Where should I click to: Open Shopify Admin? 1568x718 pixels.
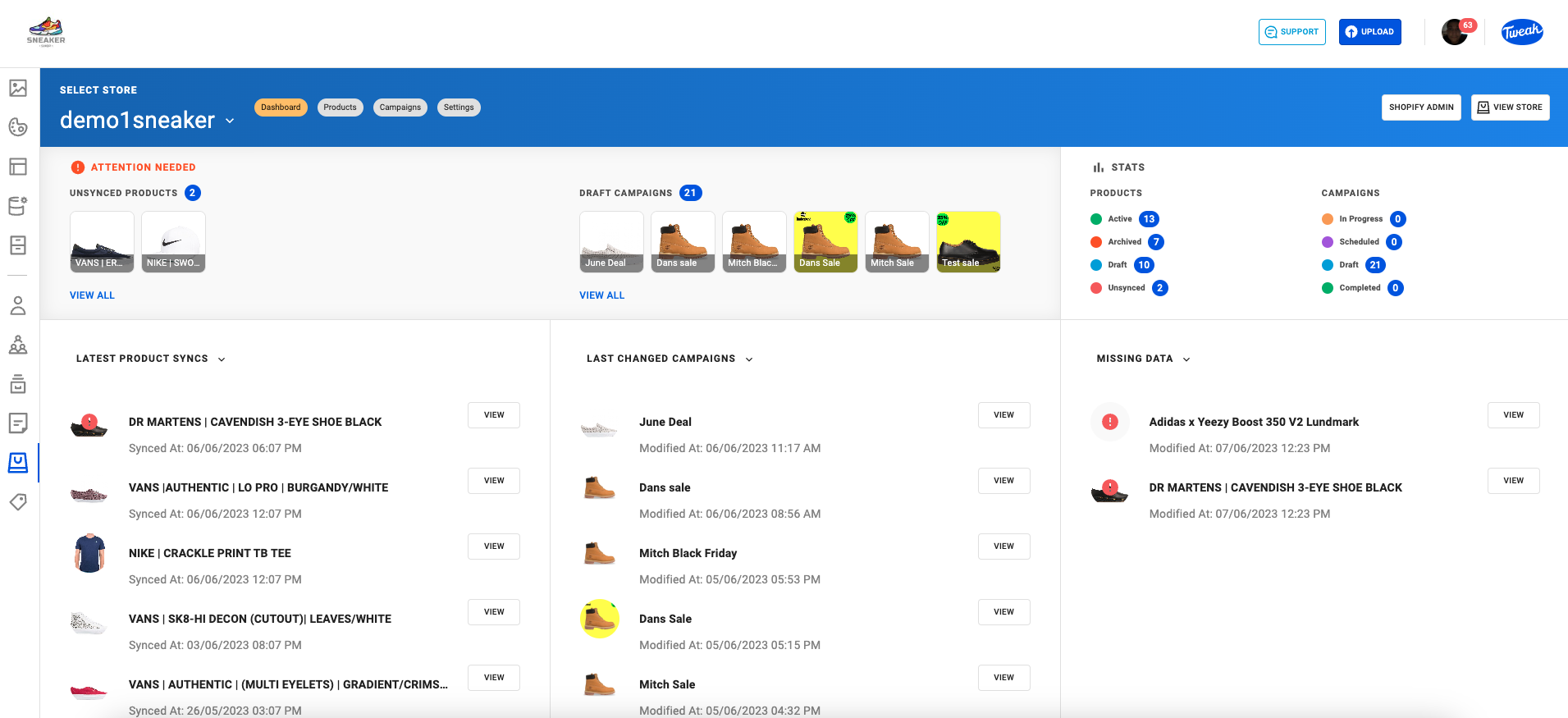point(1421,107)
